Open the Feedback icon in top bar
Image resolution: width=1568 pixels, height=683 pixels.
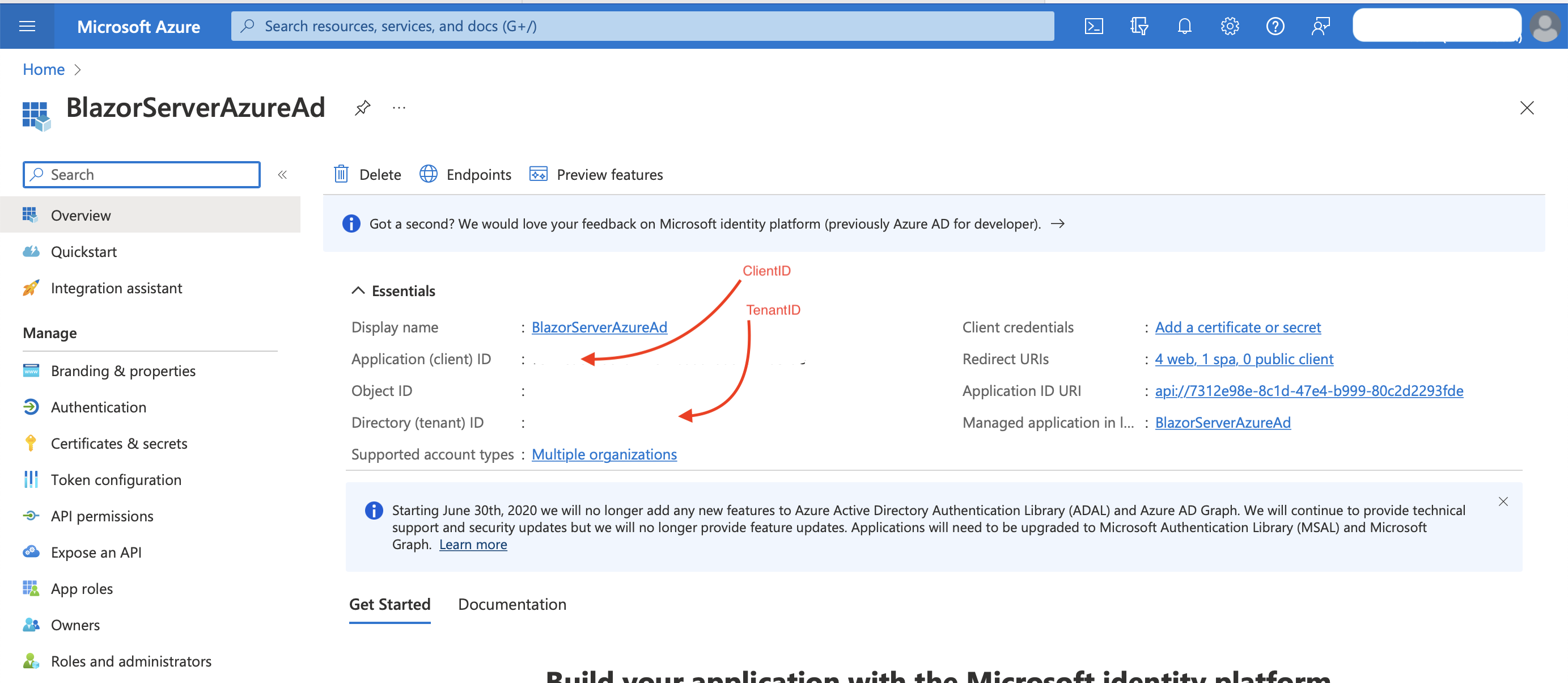click(x=1320, y=26)
